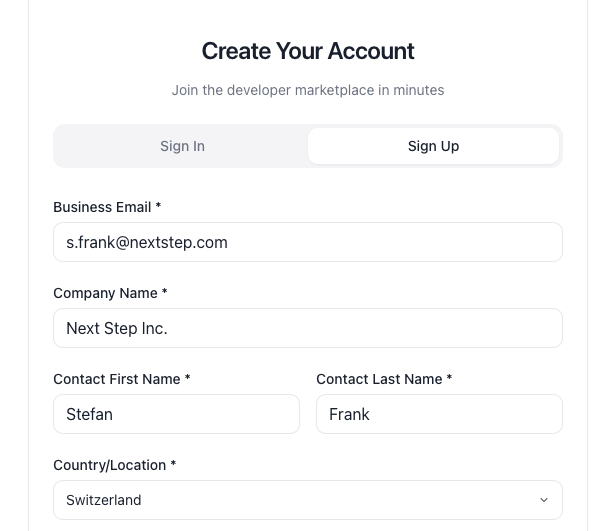Screen dimensions: 614x531
Task: Click the required asterisk beside Company Name
Action: click(x=165, y=293)
